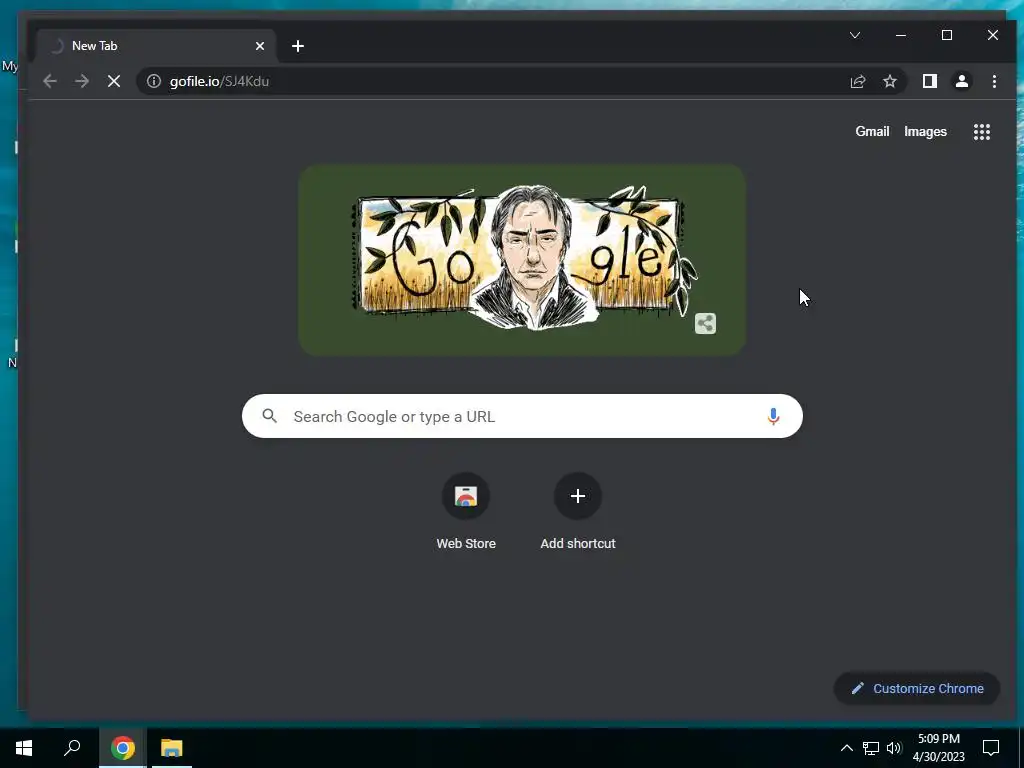1024x768 pixels.
Task: Open the Images link
Action: [x=925, y=131]
